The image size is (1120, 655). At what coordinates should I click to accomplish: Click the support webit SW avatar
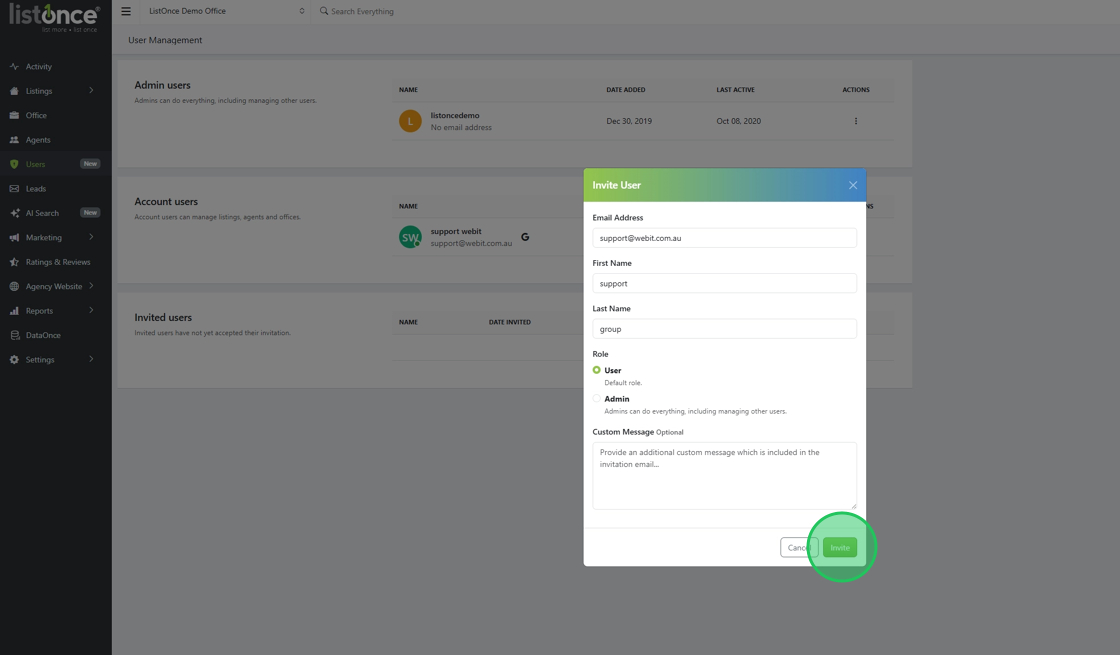[410, 237]
